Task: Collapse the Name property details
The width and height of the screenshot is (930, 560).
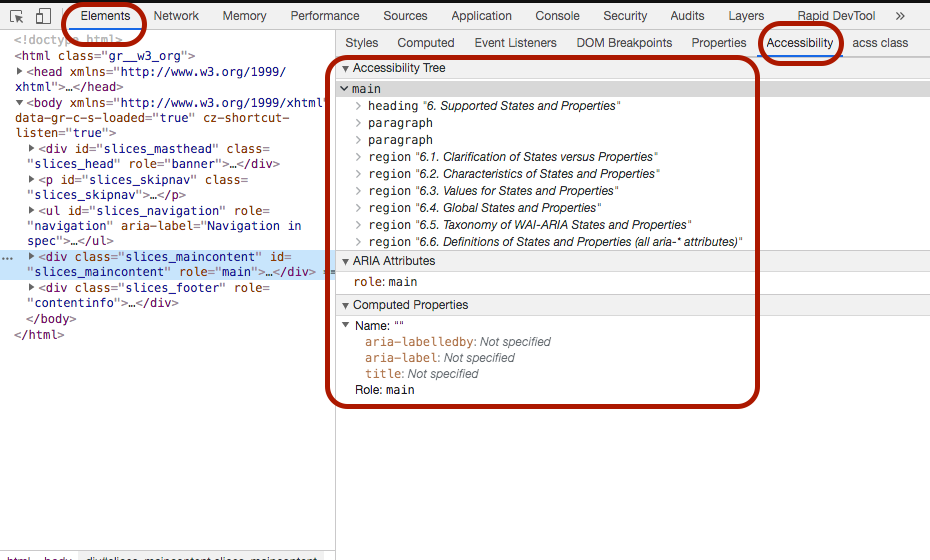Action: click(x=345, y=325)
